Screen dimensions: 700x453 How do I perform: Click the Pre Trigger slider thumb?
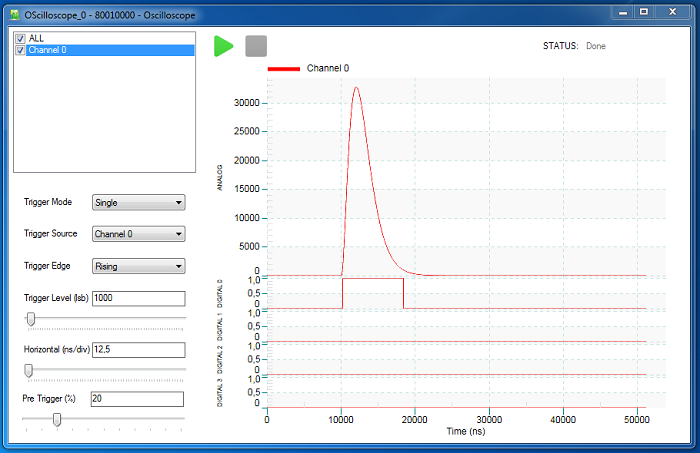point(57,420)
